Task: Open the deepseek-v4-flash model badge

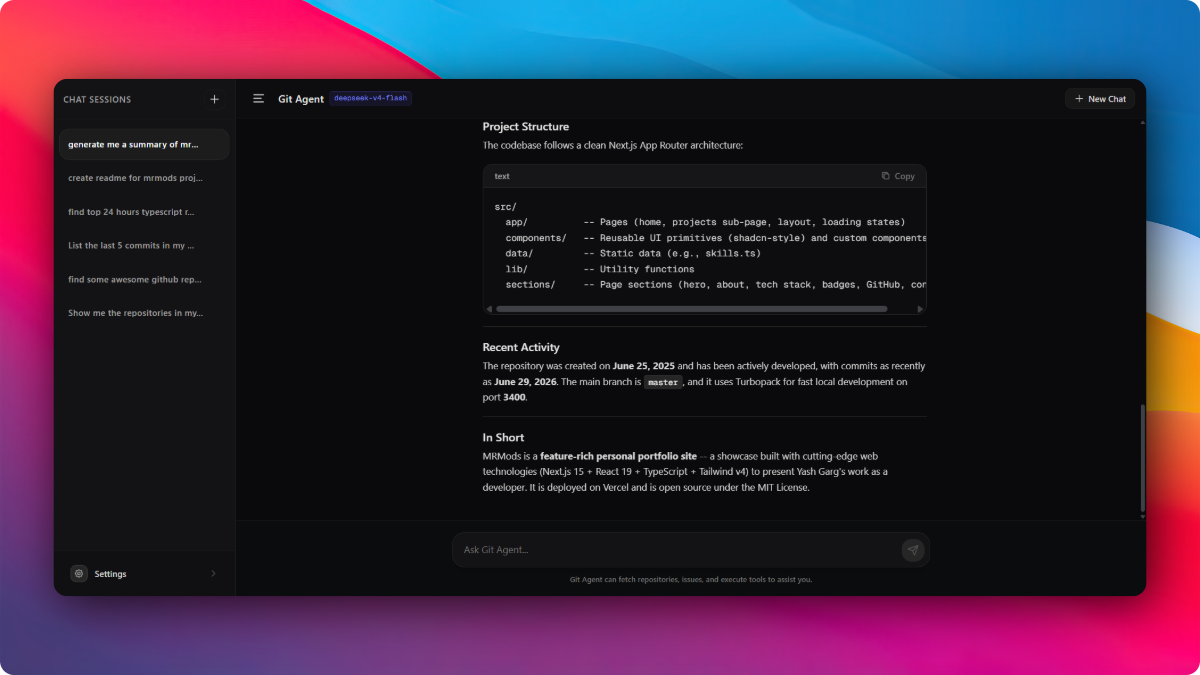Action: 371,99
